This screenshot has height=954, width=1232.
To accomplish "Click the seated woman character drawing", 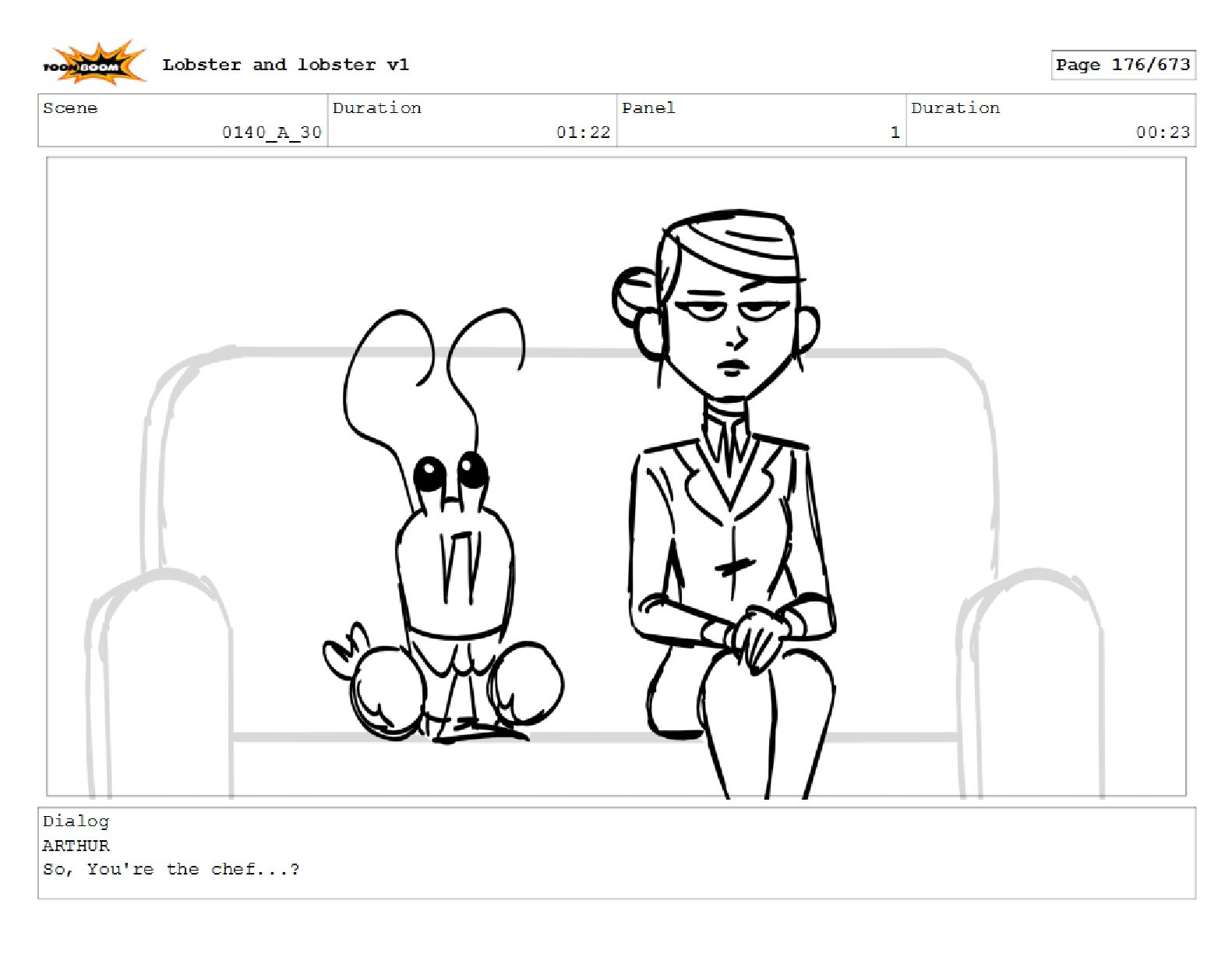I will [725, 503].
